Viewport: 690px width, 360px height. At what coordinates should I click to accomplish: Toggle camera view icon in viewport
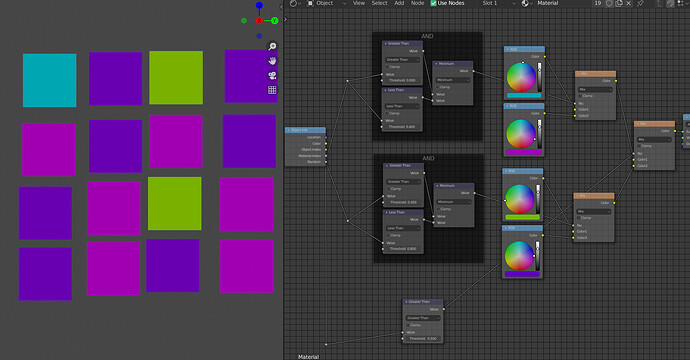click(x=272, y=75)
